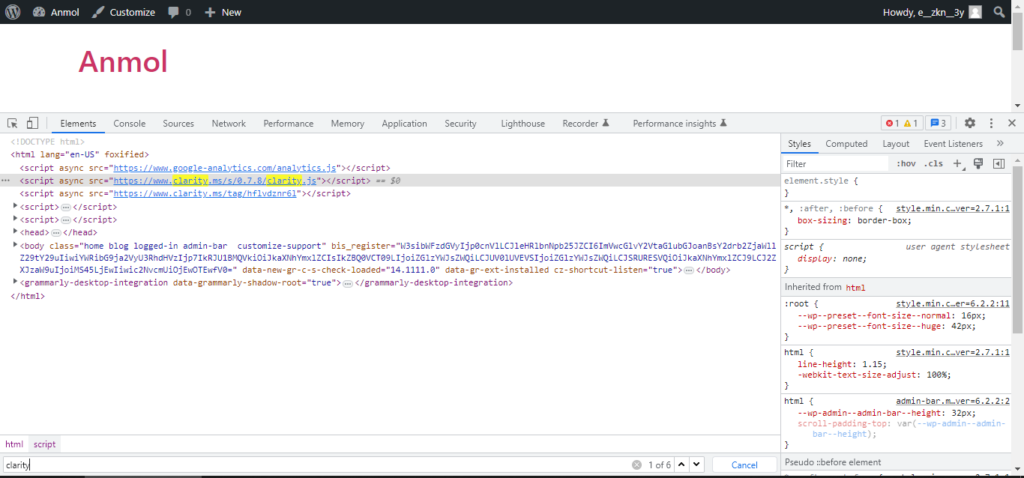This screenshot has height=478, width=1024.
Task: Select the html tag line with lang en-US
Action: coord(80,155)
